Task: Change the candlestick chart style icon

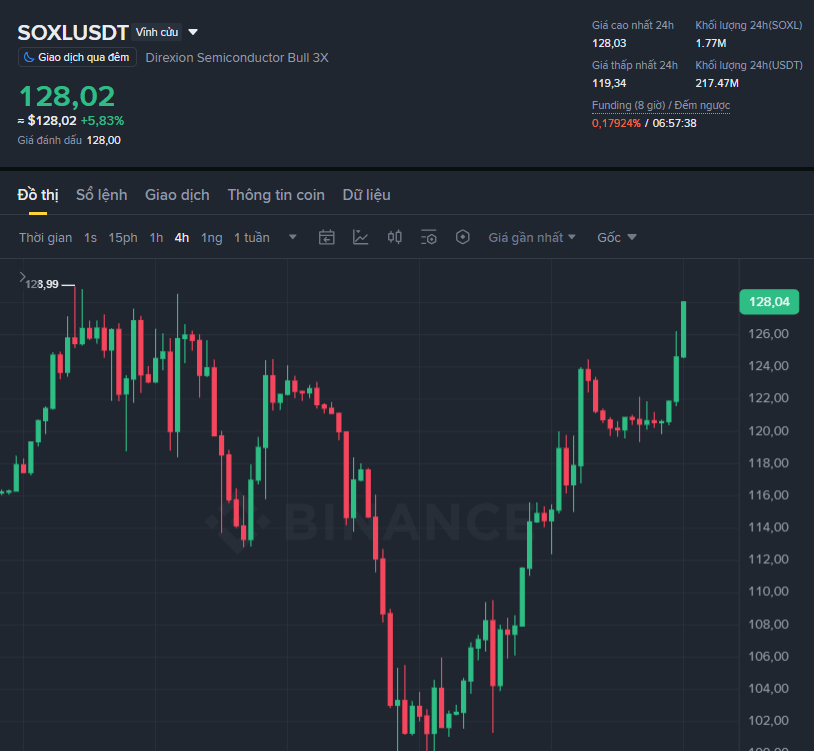Action: click(x=395, y=237)
